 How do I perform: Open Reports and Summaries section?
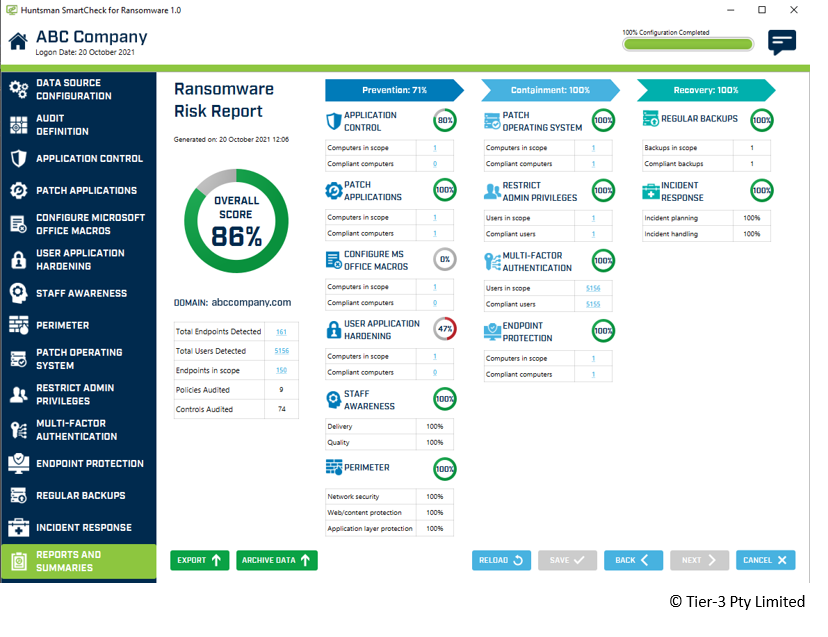tap(79, 561)
